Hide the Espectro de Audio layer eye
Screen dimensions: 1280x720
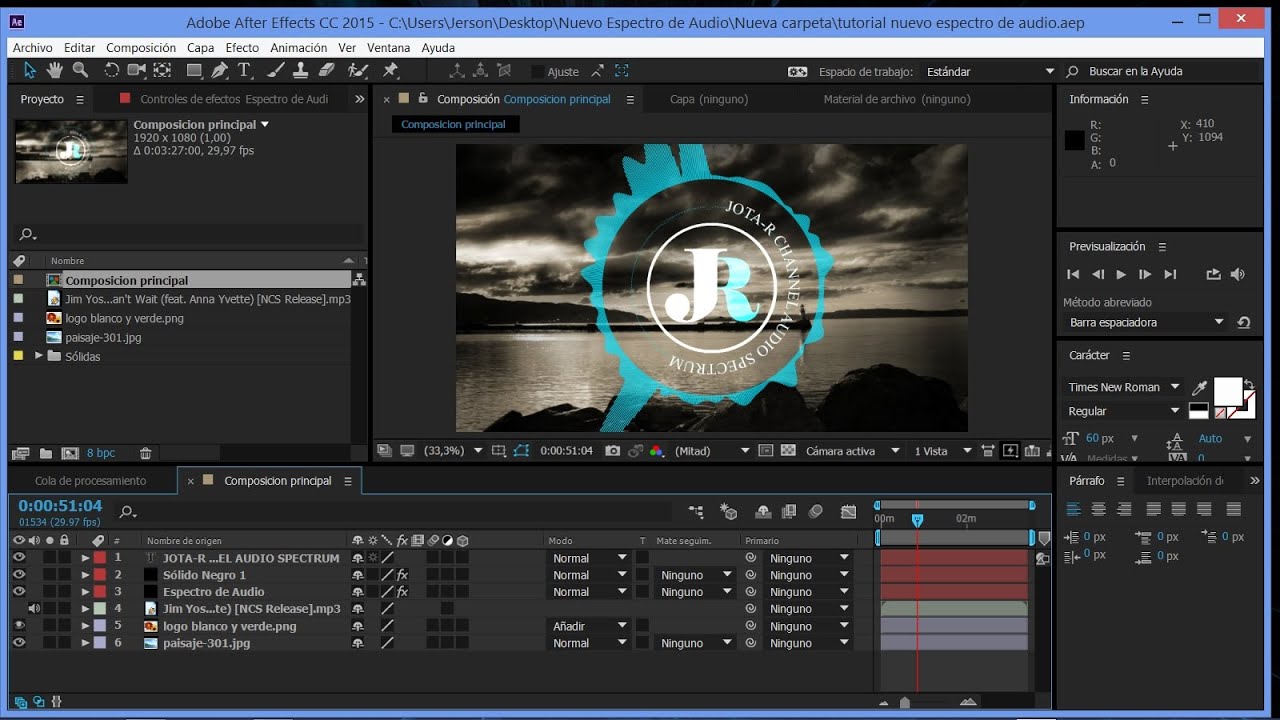[x=19, y=592]
